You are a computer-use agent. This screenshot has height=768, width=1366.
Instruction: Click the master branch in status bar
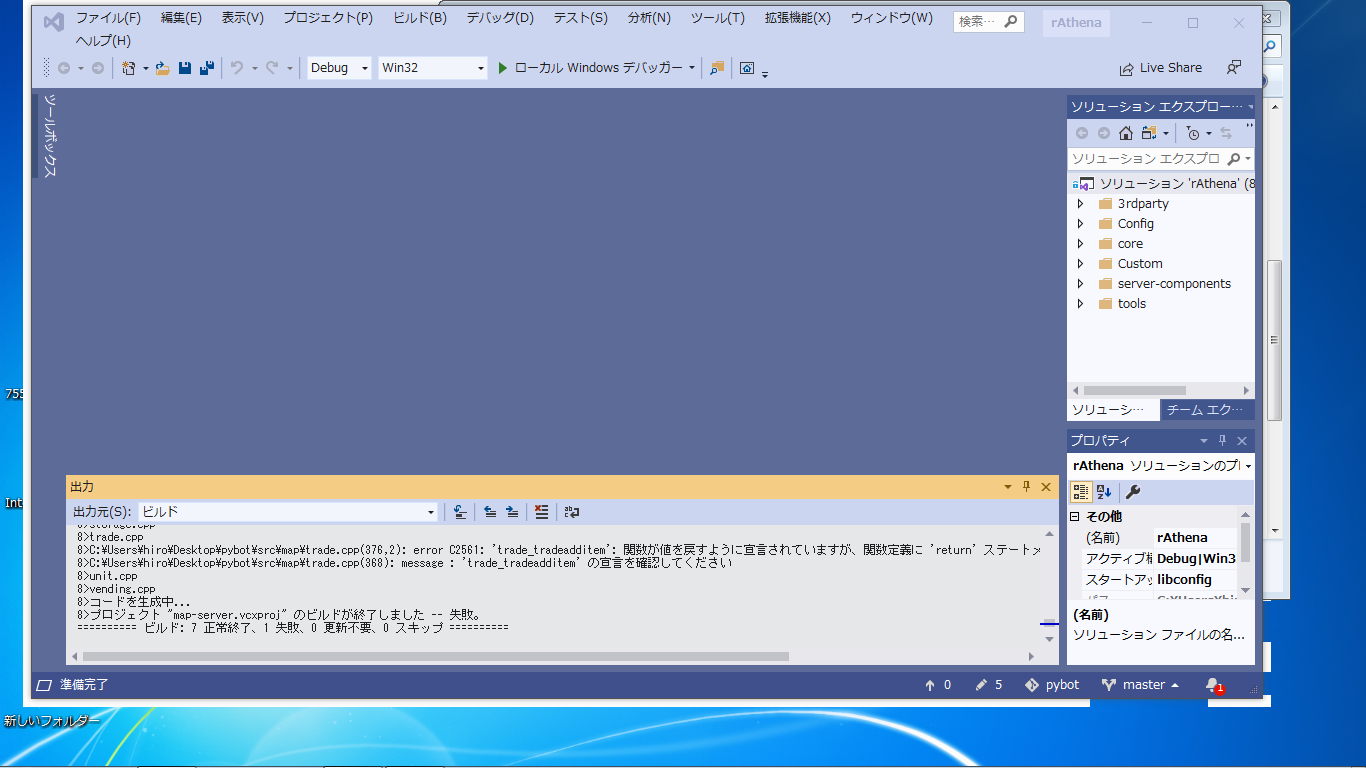click(x=1141, y=685)
